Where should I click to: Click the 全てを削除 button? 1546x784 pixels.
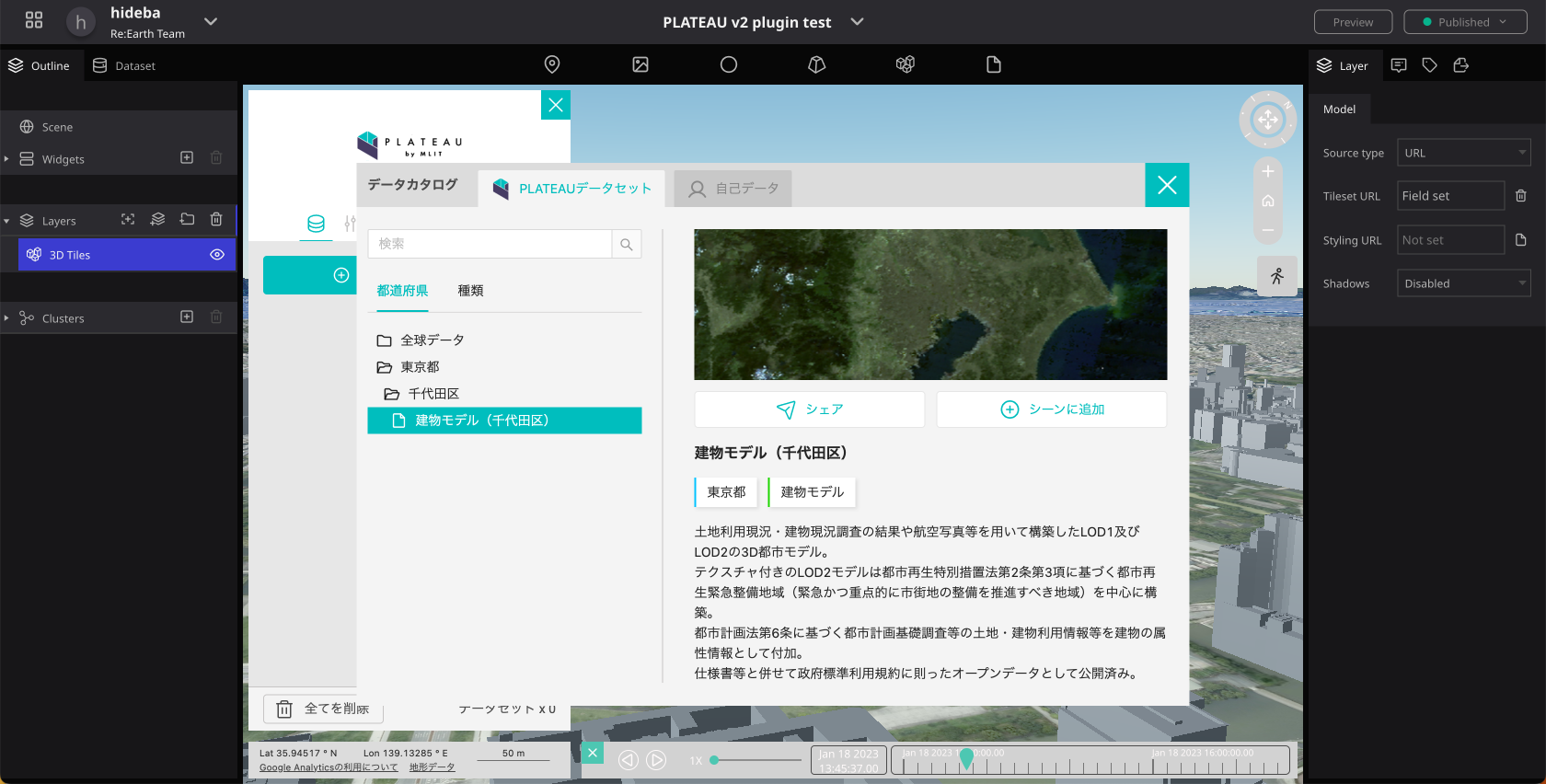(x=324, y=709)
